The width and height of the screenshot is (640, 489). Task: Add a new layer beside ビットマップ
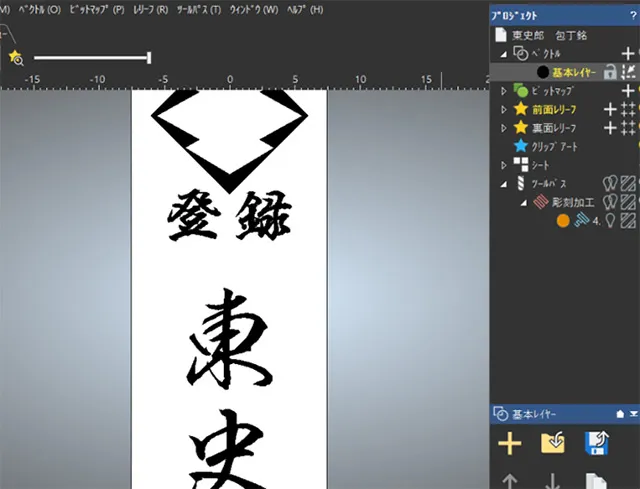tap(628, 91)
